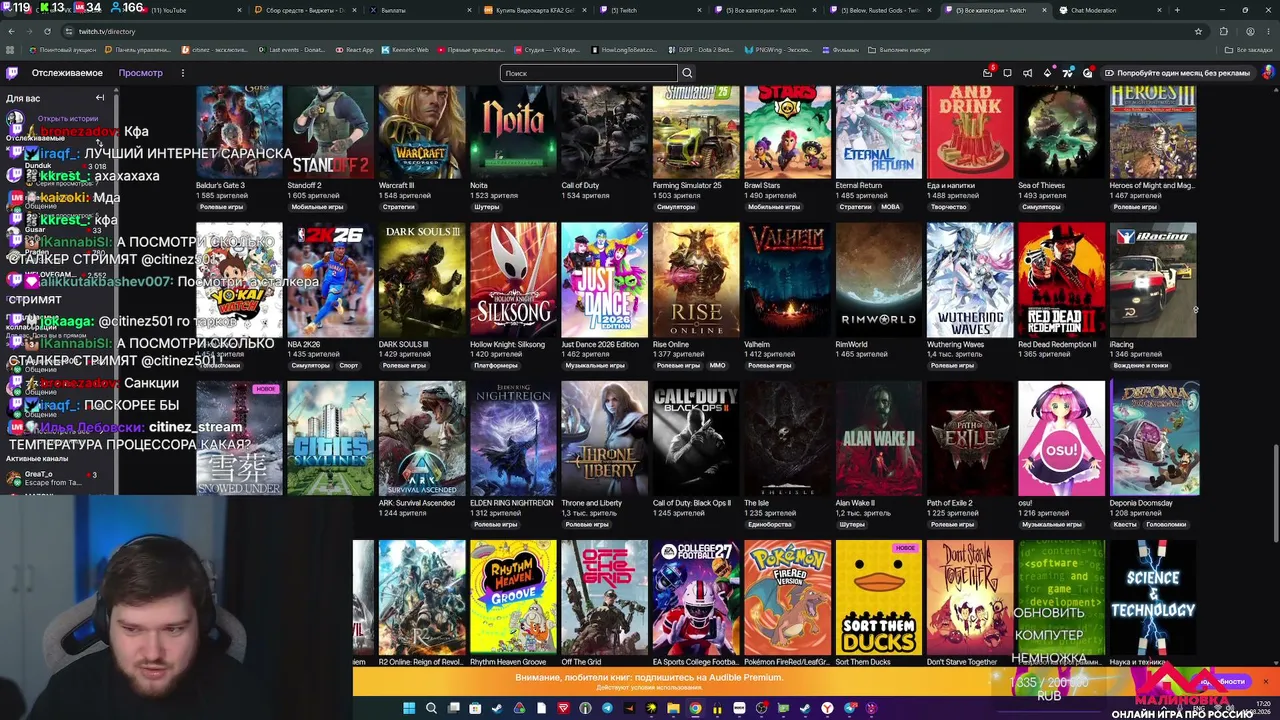Open the user profile avatar menu

click(x=1269, y=73)
